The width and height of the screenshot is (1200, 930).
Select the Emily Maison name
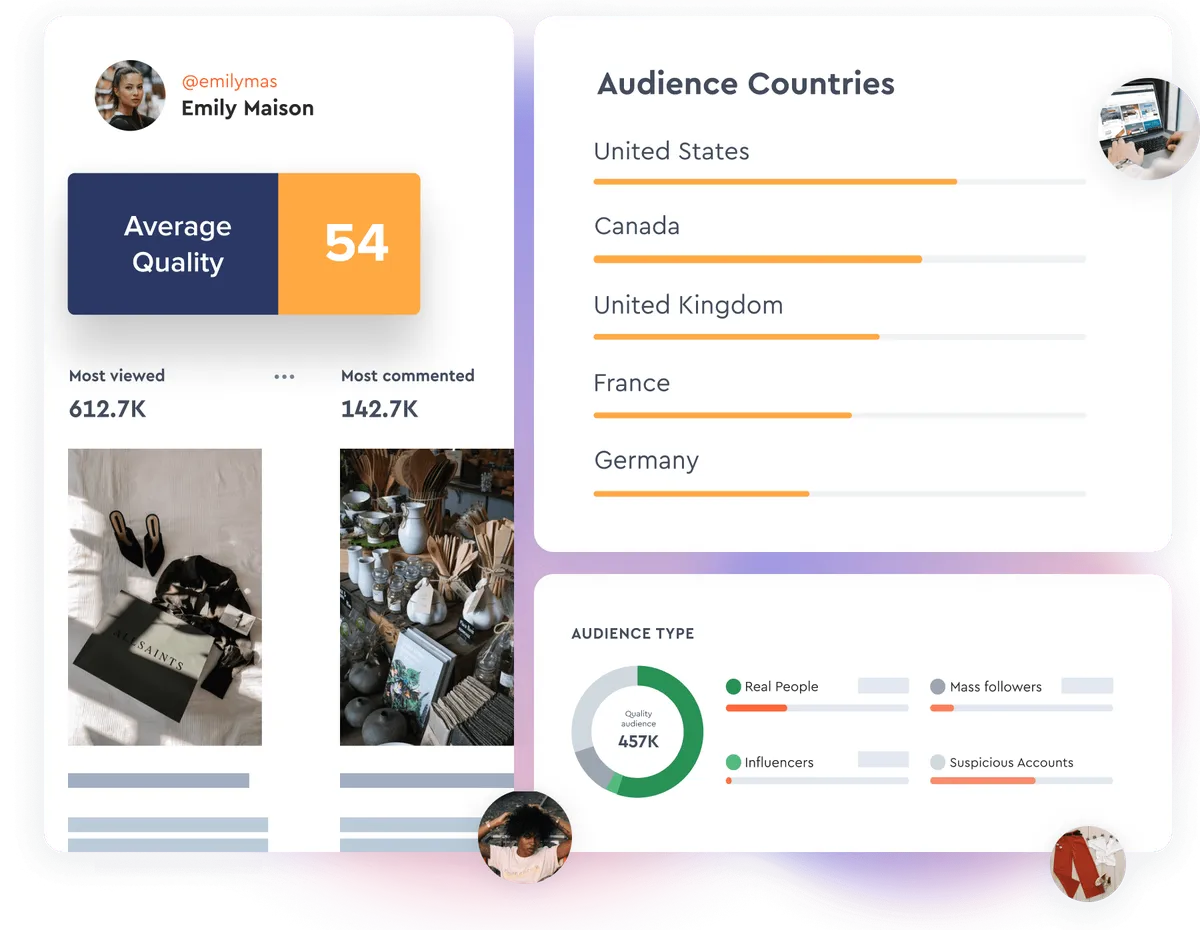[247, 108]
